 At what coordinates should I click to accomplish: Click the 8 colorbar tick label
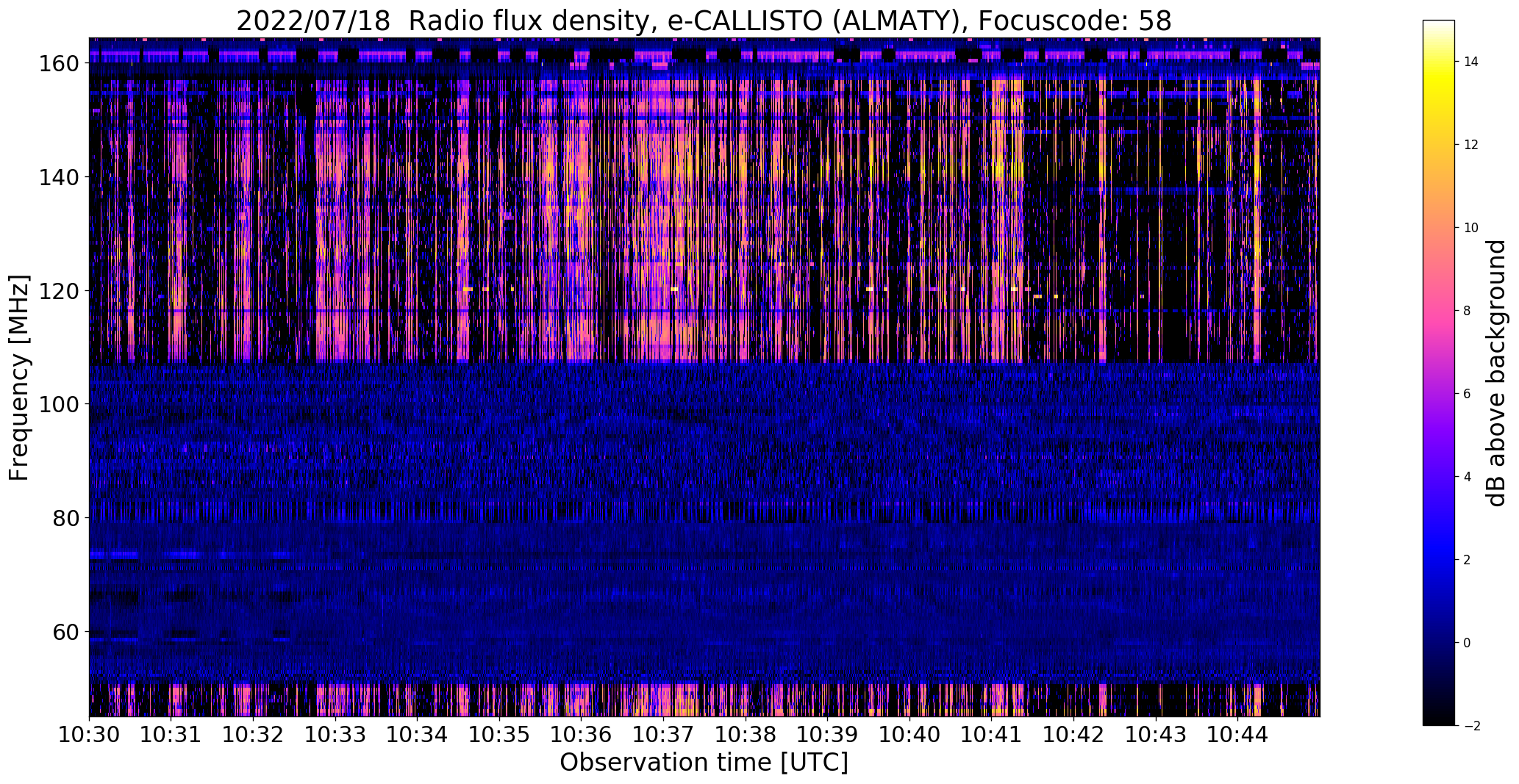[x=1468, y=311]
